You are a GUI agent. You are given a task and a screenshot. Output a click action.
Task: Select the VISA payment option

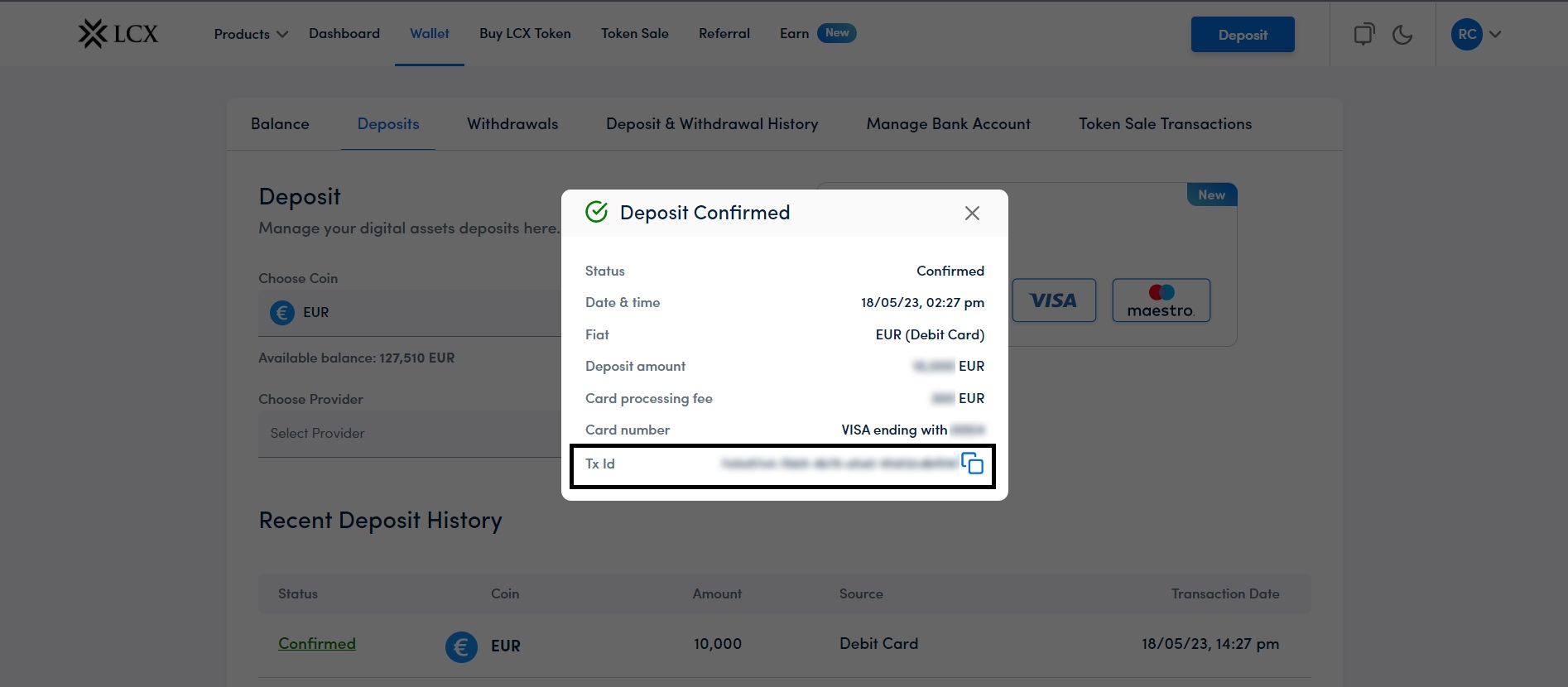[1053, 300]
